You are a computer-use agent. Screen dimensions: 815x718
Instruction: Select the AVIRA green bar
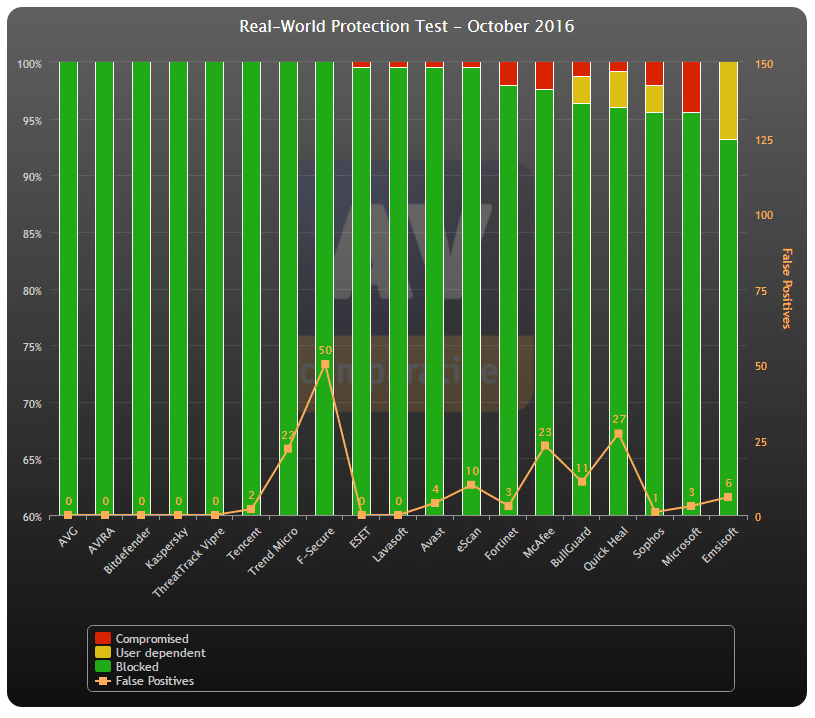tap(104, 289)
